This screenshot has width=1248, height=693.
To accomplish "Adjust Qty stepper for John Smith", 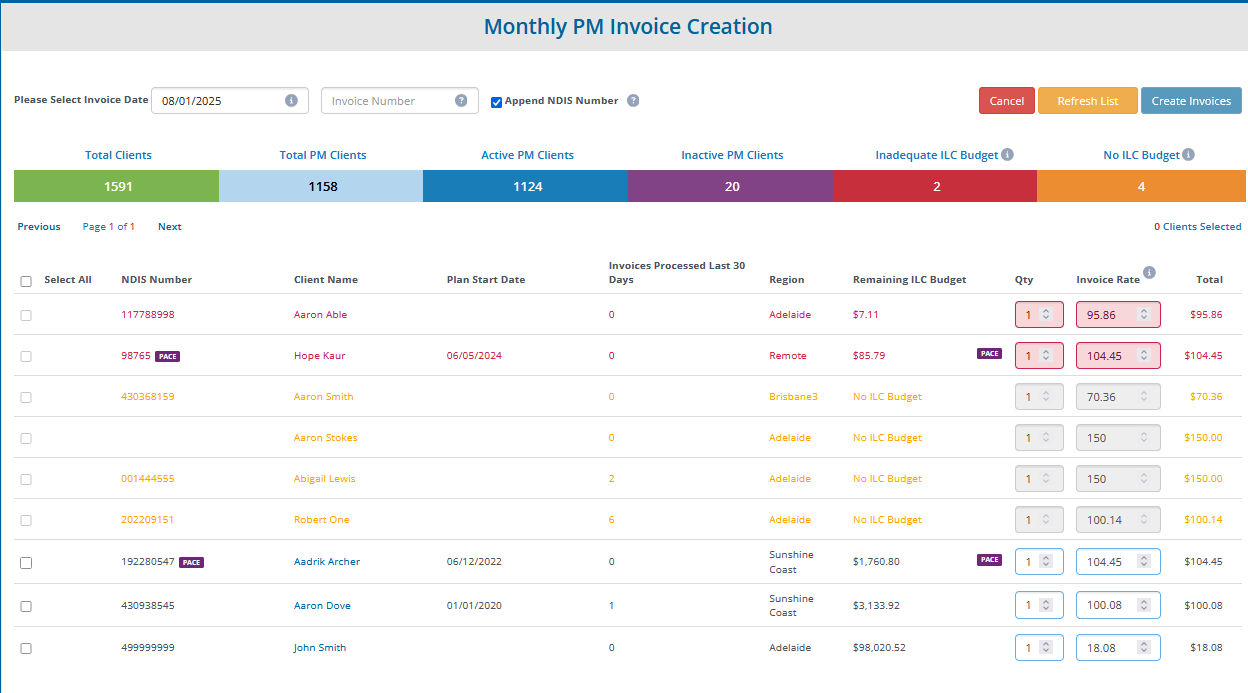I will coord(1046,648).
